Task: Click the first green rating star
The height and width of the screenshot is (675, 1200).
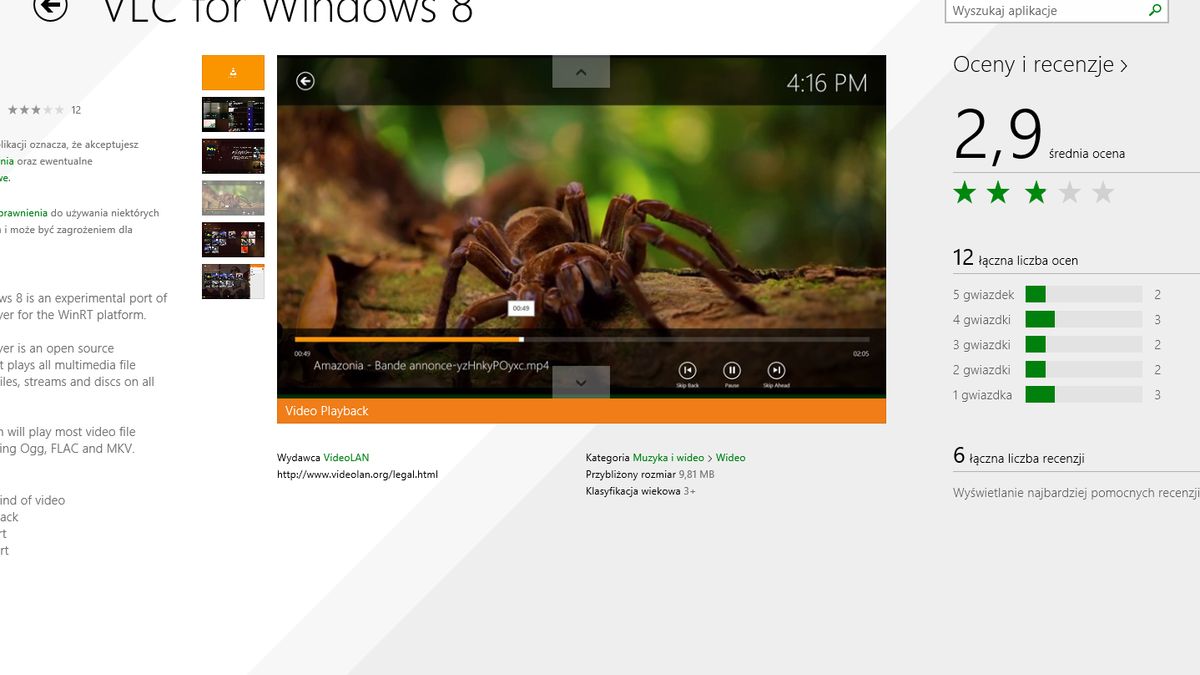Action: 964,192
